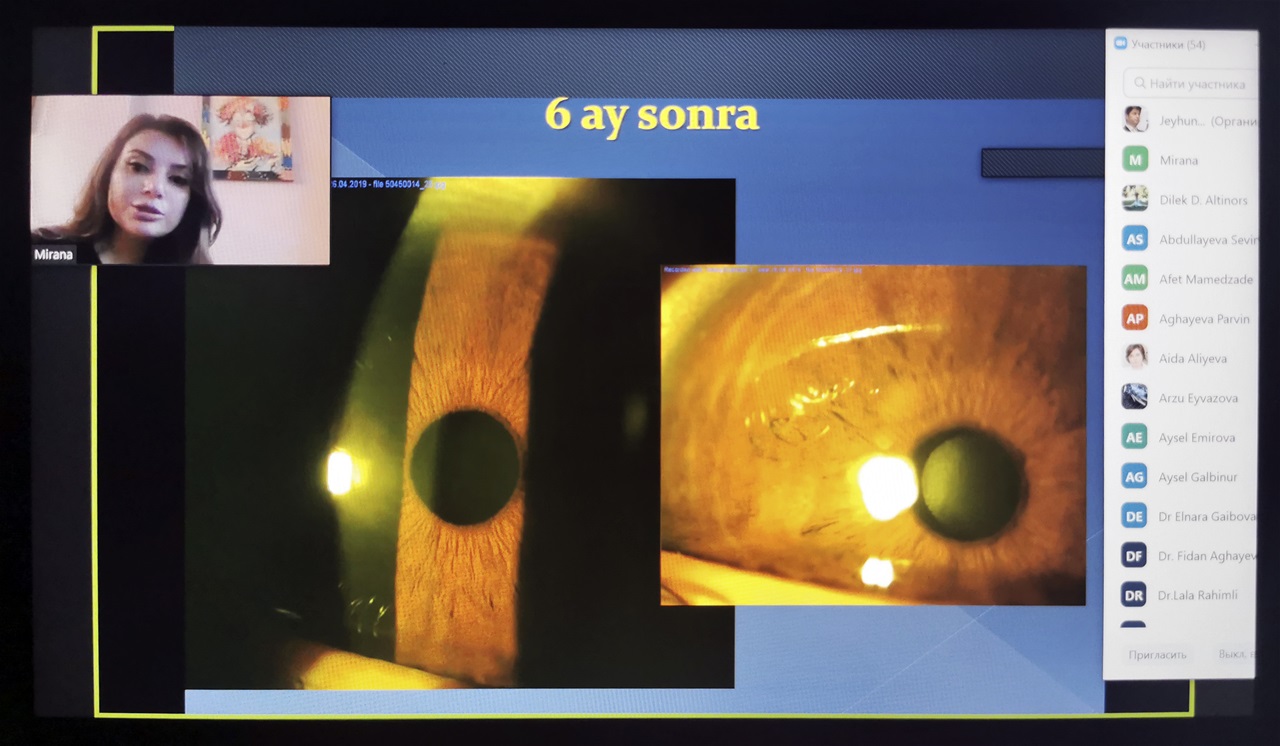Click Aida Aliyeva's profile photo avatar
The height and width of the screenshot is (746, 1280).
pyautogui.click(x=1134, y=357)
